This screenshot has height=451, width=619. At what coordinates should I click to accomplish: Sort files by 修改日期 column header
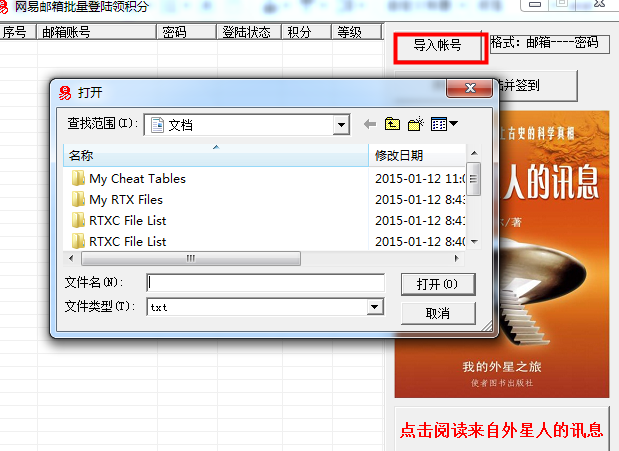(418, 155)
